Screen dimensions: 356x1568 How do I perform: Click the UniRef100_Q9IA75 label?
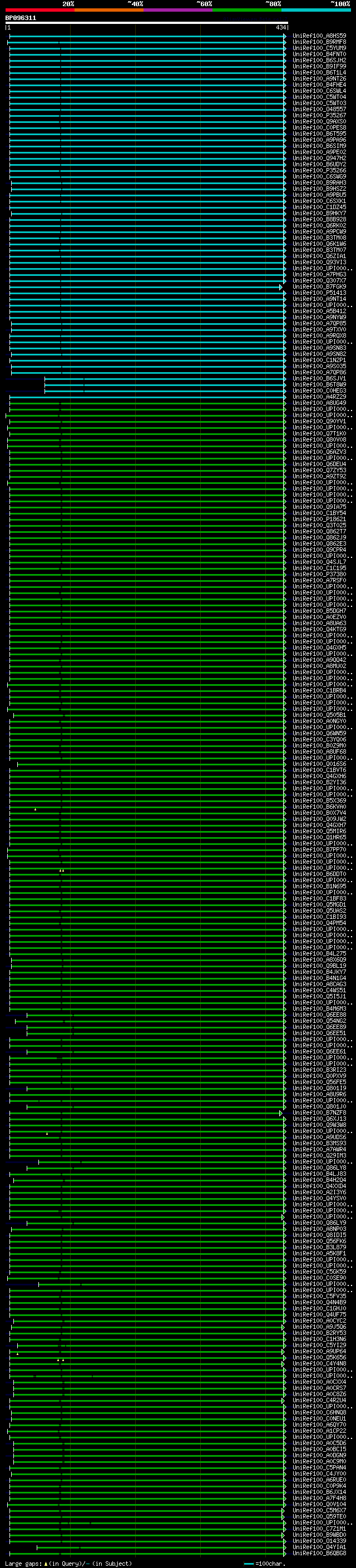(319, 507)
